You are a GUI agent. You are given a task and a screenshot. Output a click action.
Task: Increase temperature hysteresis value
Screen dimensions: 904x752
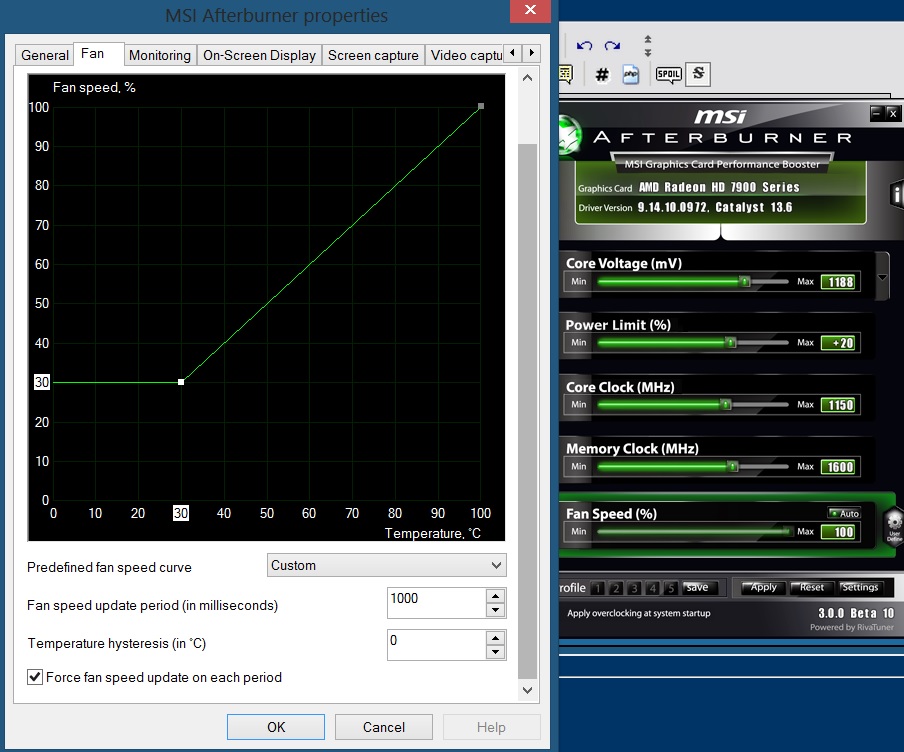tap(495, 638)
